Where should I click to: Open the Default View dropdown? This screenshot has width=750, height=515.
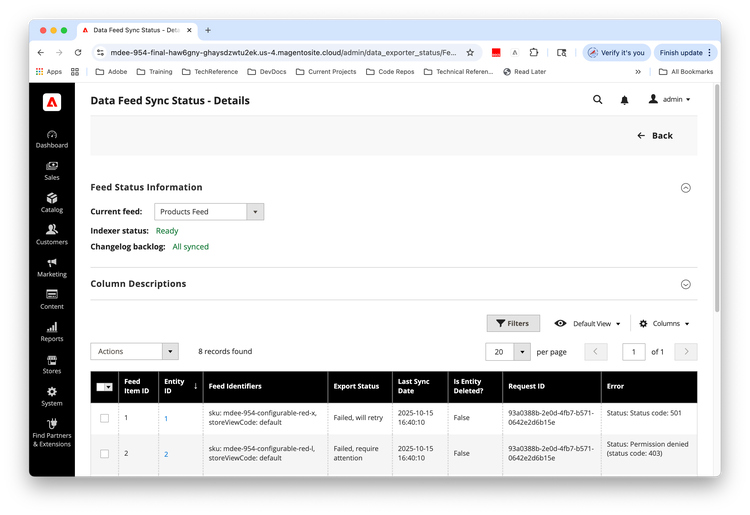[587, 324]
